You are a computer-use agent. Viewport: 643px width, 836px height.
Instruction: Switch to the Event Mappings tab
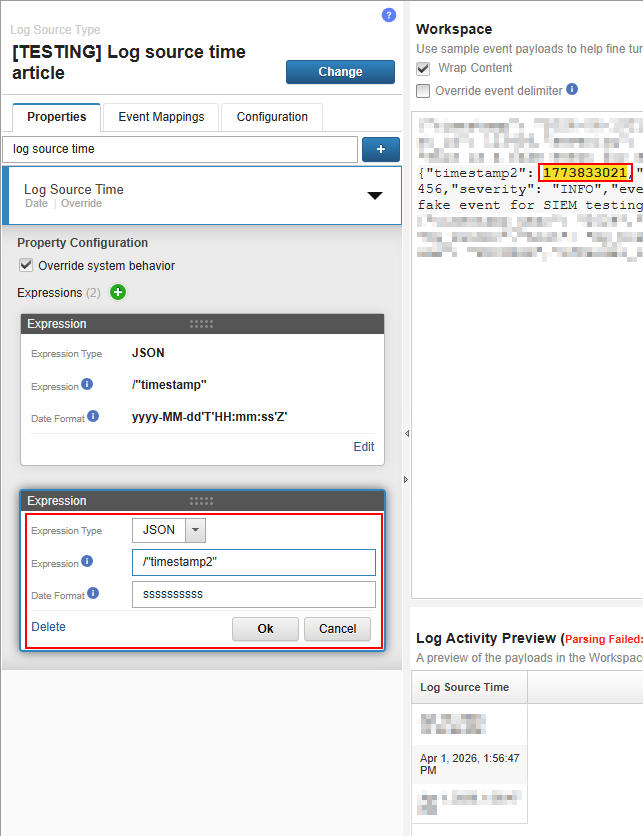pos(161,117)
